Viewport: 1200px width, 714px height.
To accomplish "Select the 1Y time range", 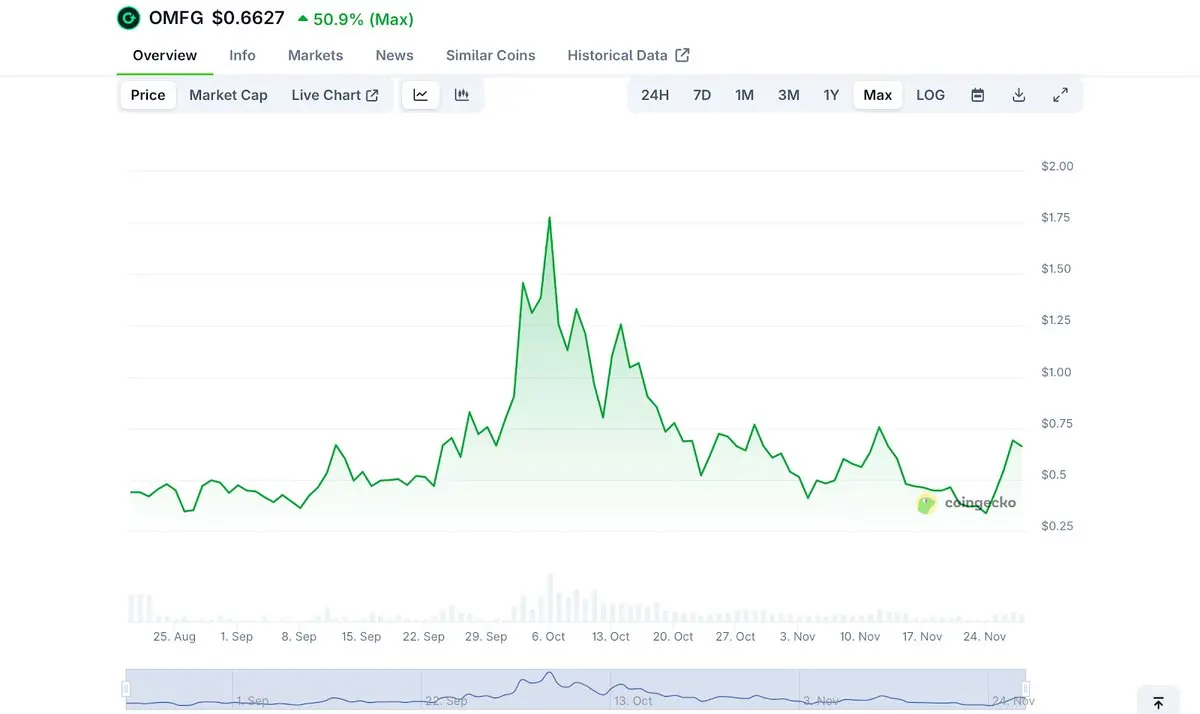I will [x=831, y=95].
